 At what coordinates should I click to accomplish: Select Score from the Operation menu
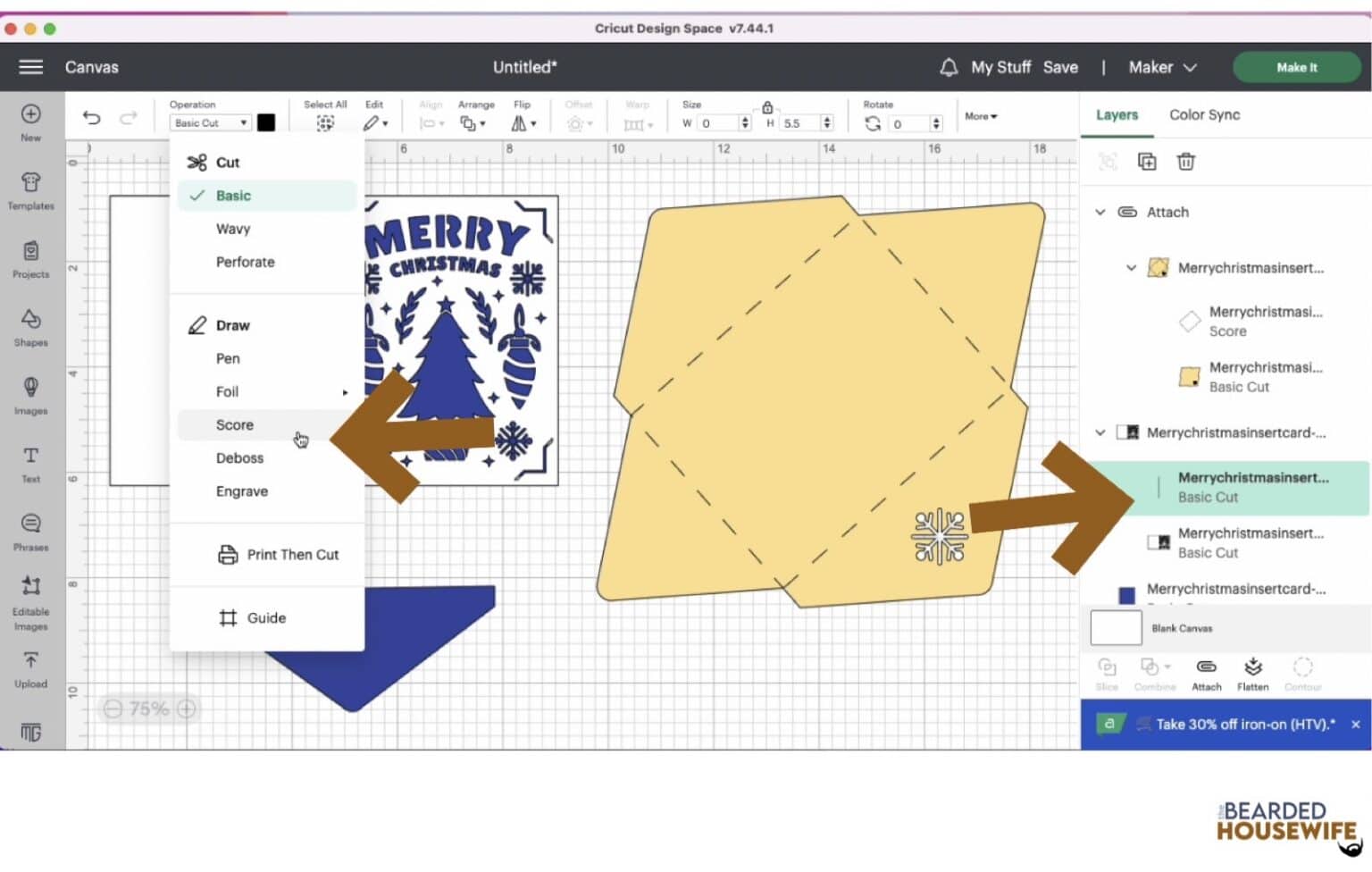235,425
